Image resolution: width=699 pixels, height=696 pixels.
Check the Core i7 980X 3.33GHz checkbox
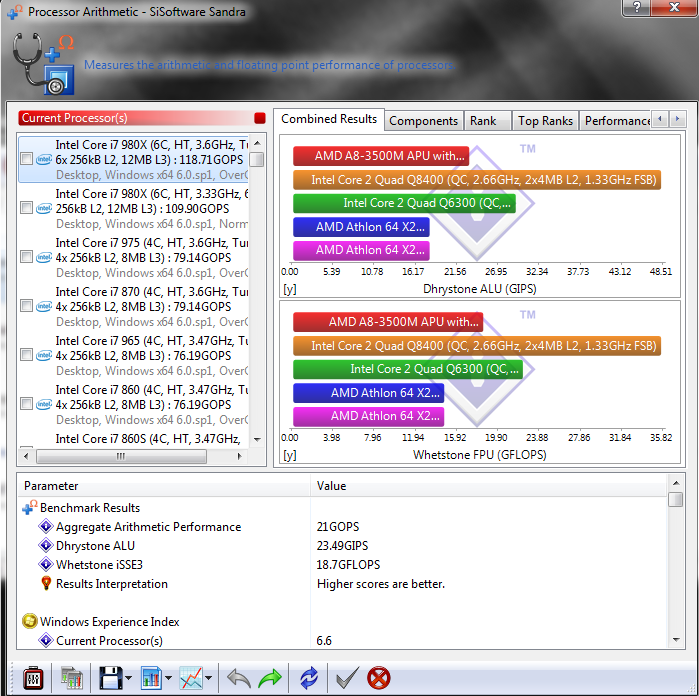26,208
